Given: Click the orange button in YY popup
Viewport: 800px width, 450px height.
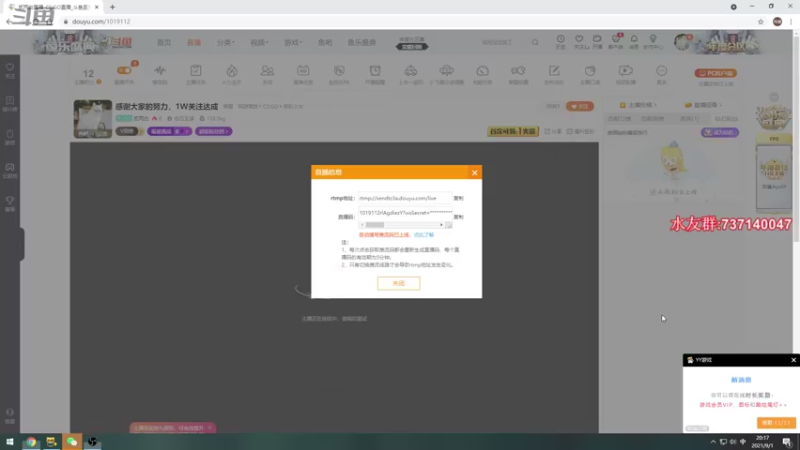Looking at the screenshot, I should [x=776, y=422].
